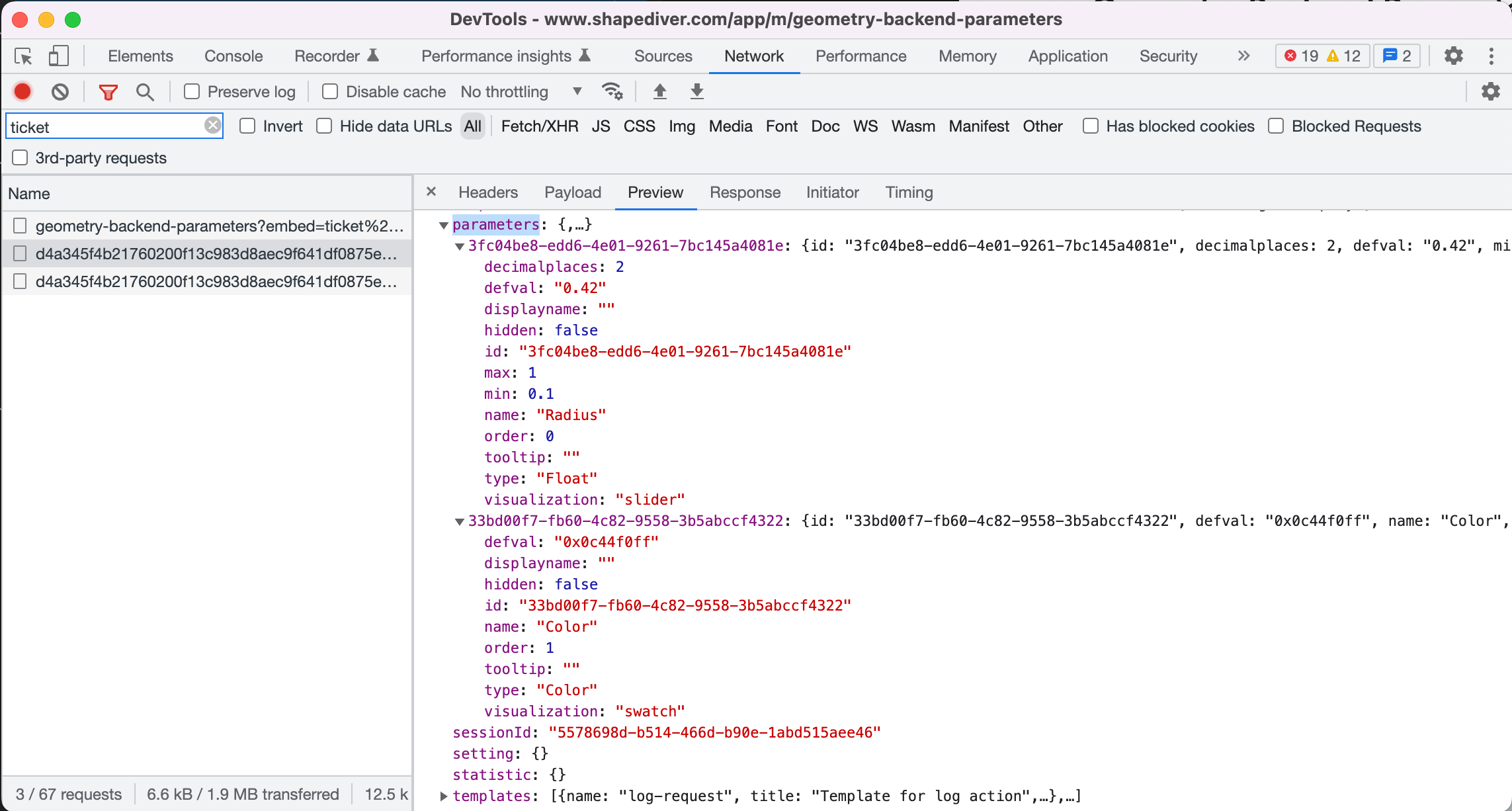This screenshot has height=811, width=1512.
Task: Clear the ticket filter text
Action: [212, 126]
